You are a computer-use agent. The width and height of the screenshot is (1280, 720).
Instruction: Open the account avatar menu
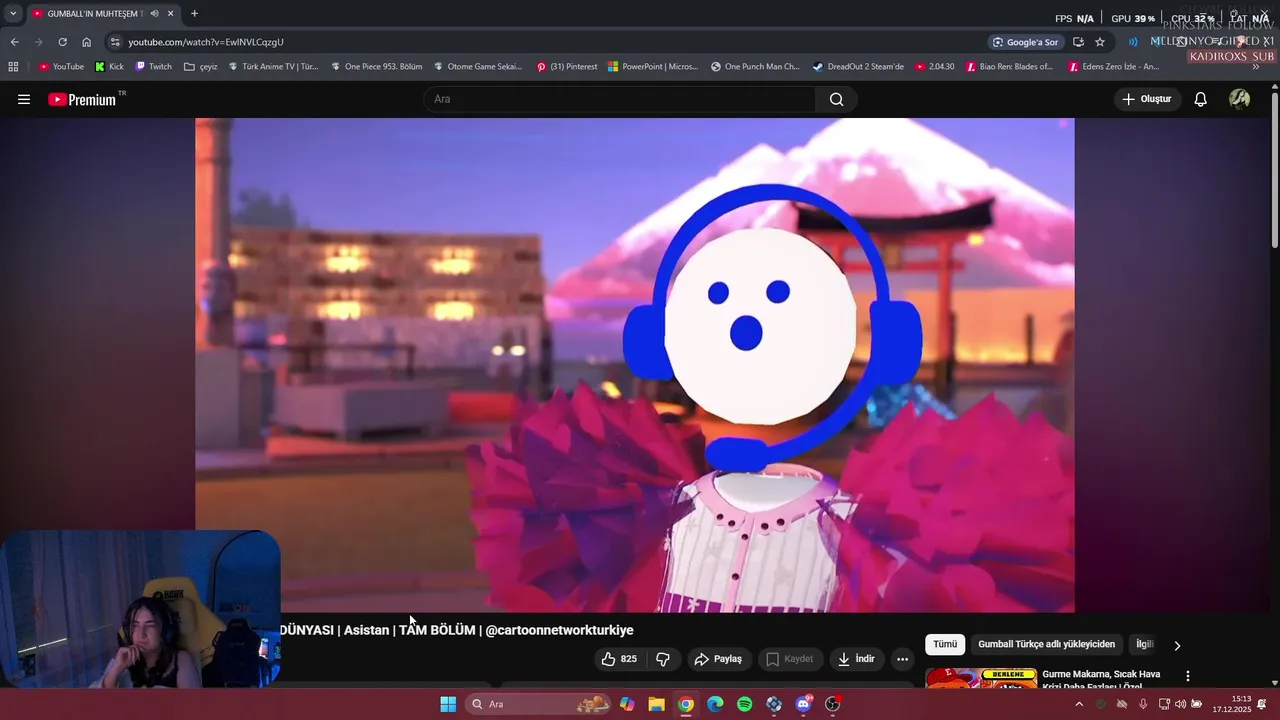tap(1239, 99)
